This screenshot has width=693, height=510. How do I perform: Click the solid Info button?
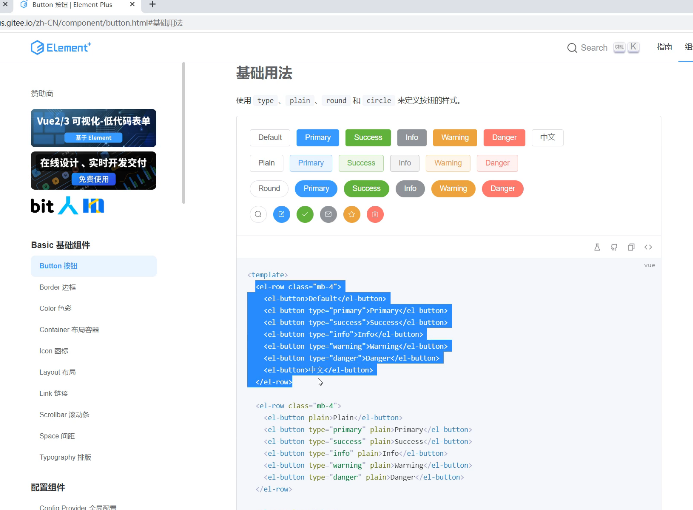(x=412, y=137)
